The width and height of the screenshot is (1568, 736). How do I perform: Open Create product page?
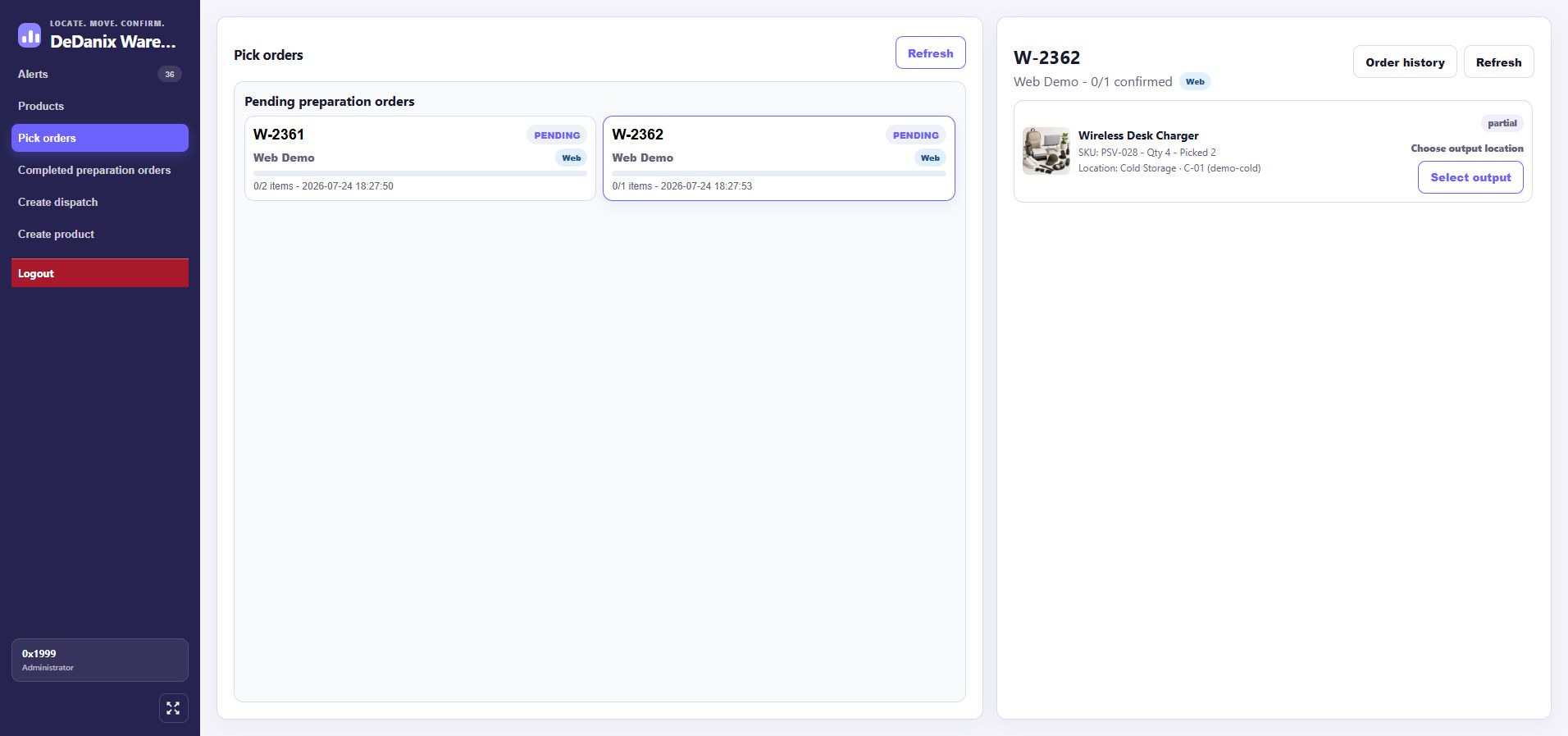(100, 234)
